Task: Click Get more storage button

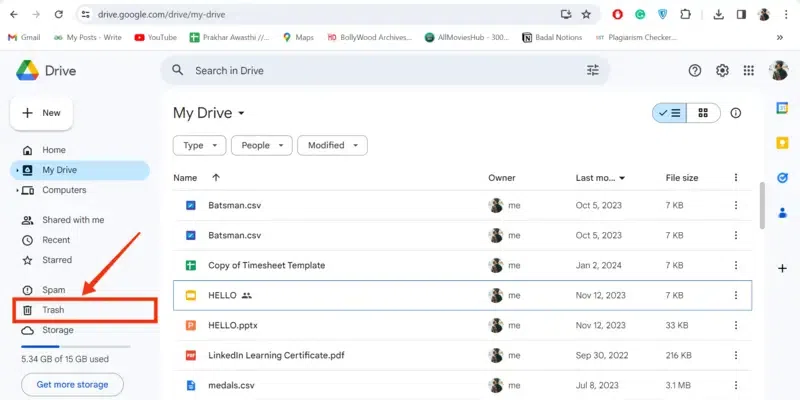Action: (72, 384)
